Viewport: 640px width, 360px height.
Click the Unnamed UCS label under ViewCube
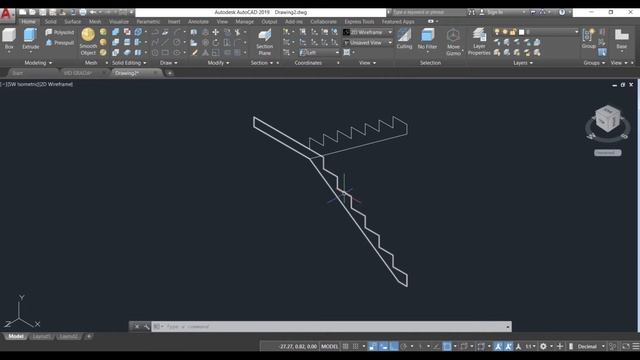(x=608, y=153)
